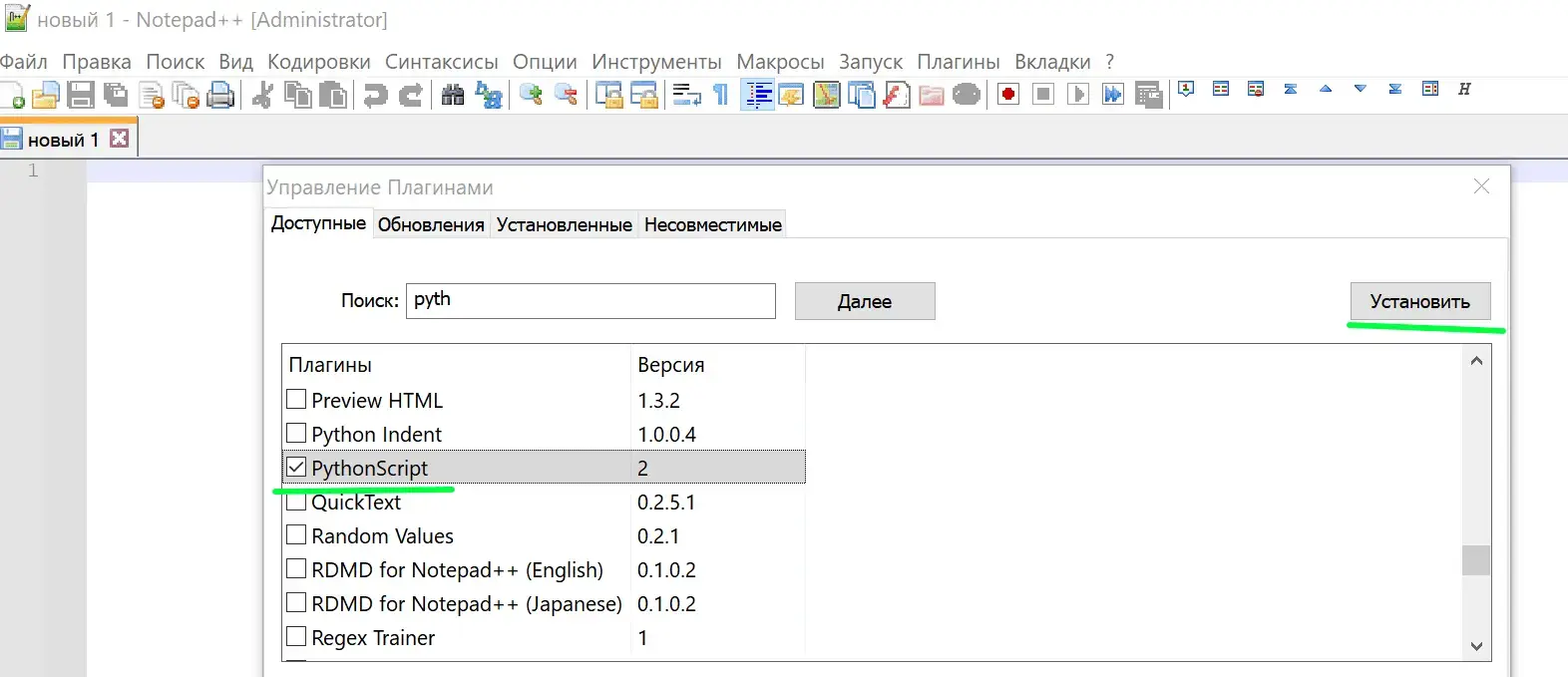This screenshot has height=677, width=1568.
Task: Click the Zoom Out magnifier icon
Action: click(x=567, y=95)
